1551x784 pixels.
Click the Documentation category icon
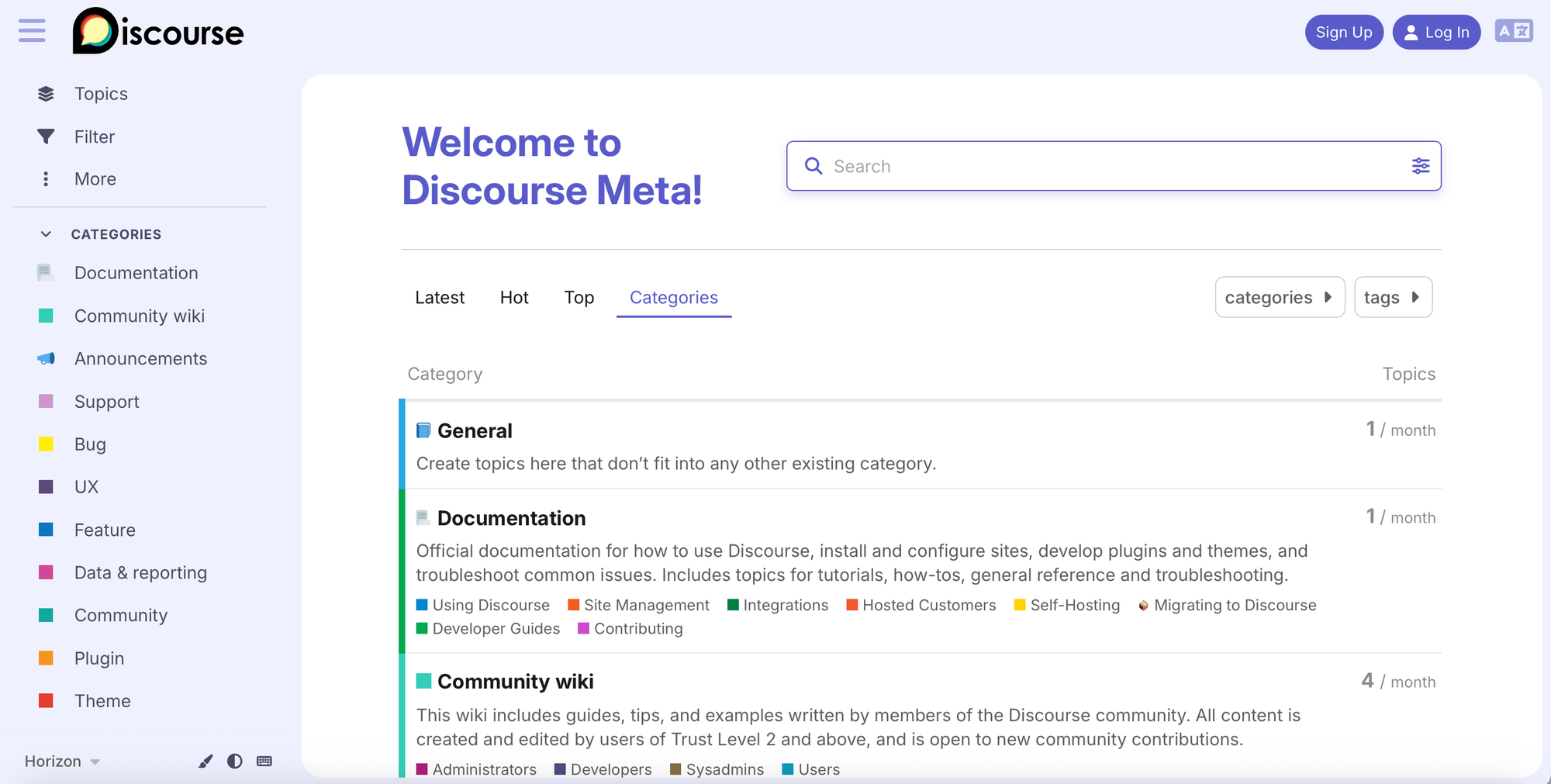point(44,272)
